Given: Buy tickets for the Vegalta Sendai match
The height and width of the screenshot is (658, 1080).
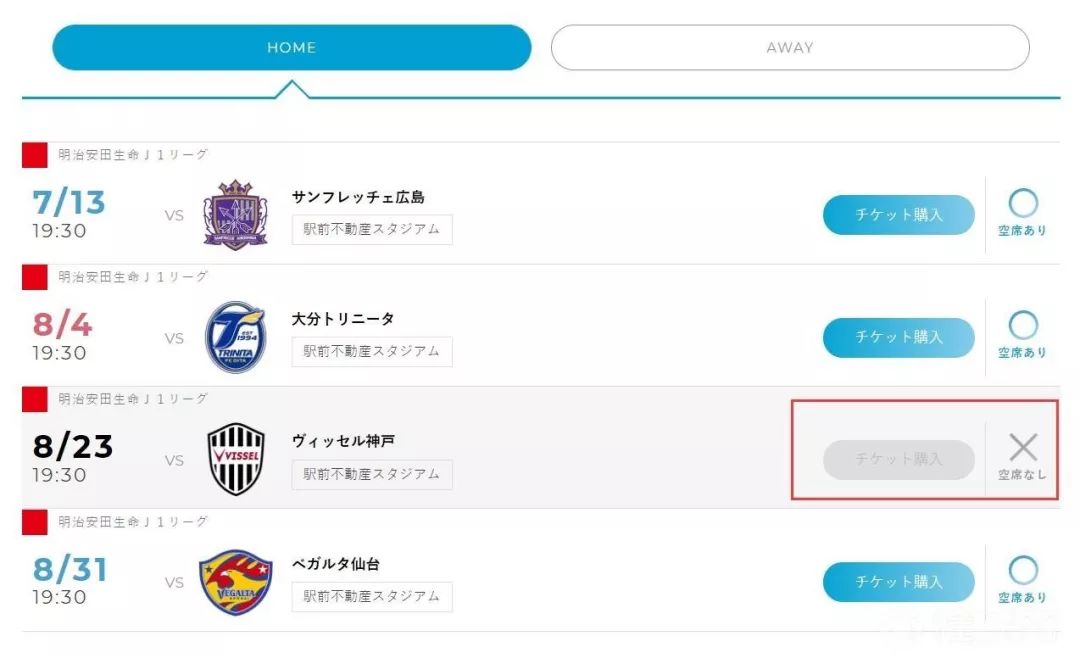Looking at the screenshot, I should tap(898, 582).
